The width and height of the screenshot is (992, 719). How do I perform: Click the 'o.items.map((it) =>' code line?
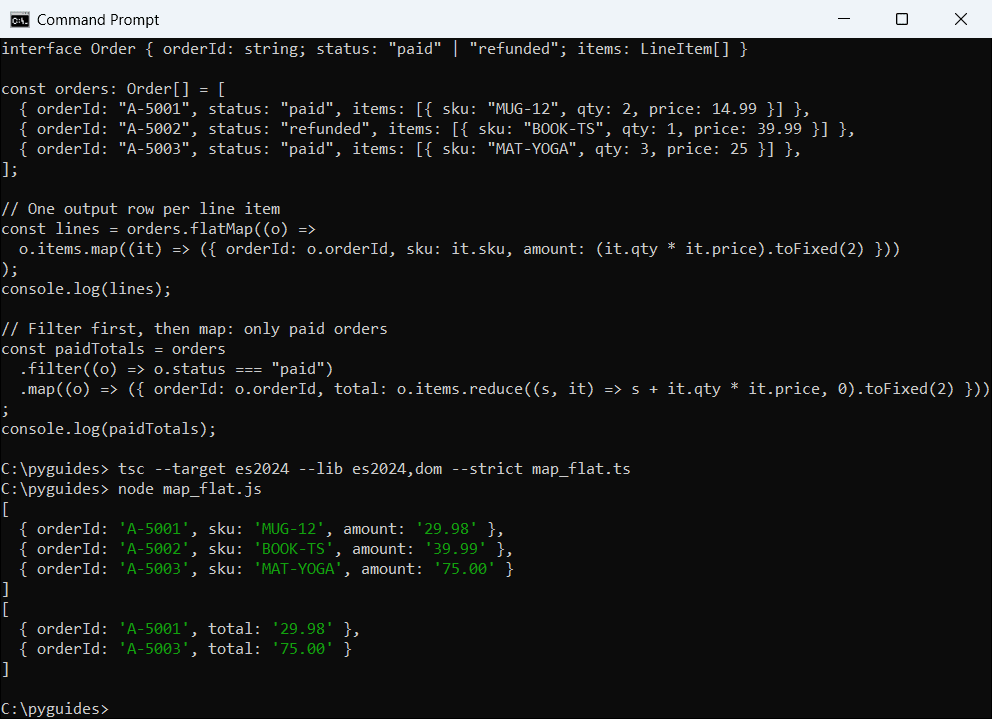coord(459,249)
